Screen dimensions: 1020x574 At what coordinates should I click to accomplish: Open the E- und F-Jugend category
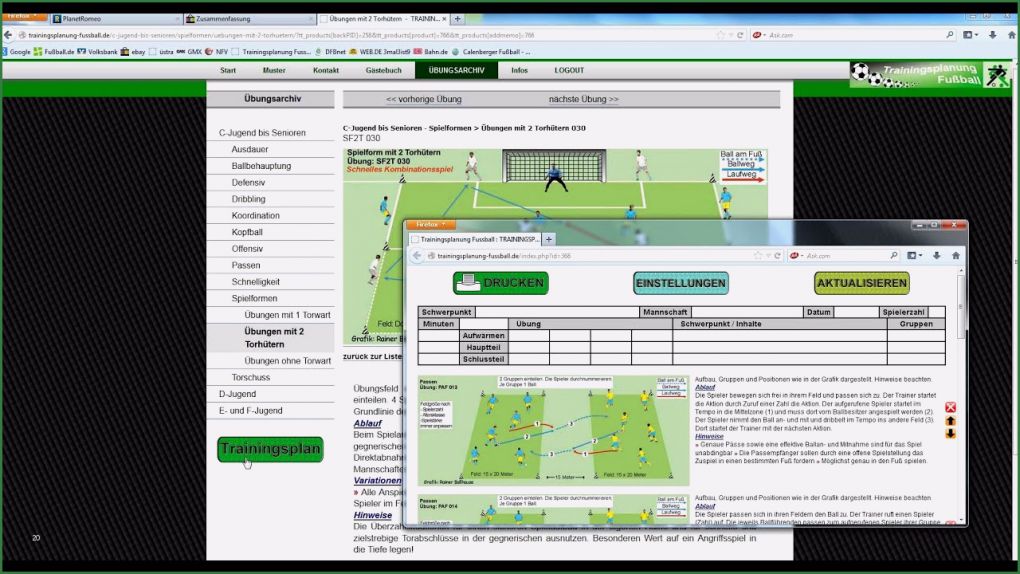tap(250, 411)
